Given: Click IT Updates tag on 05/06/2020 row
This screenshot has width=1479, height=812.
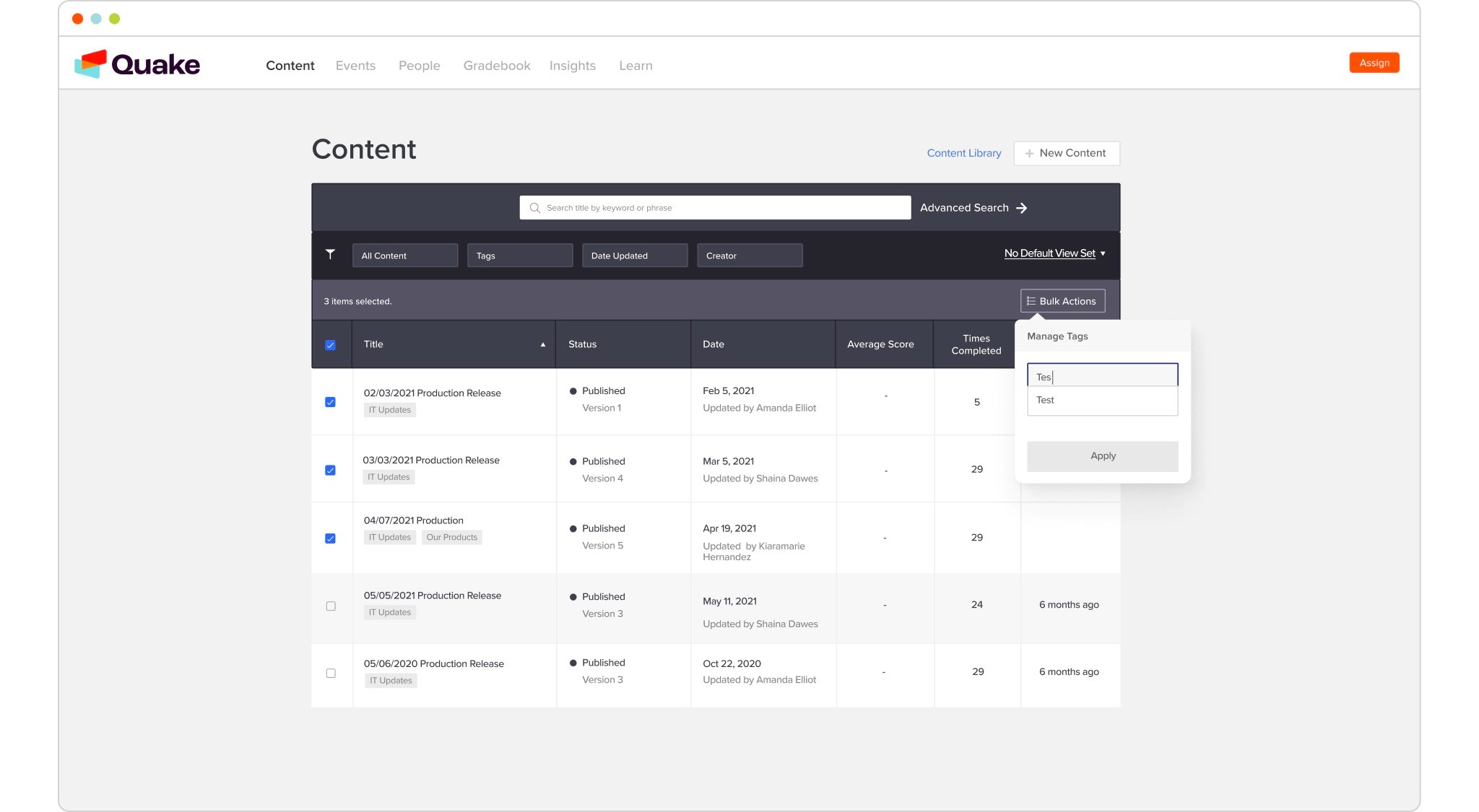Looking at the screenshot, I should pyautogui.click(x=391, y=681).
